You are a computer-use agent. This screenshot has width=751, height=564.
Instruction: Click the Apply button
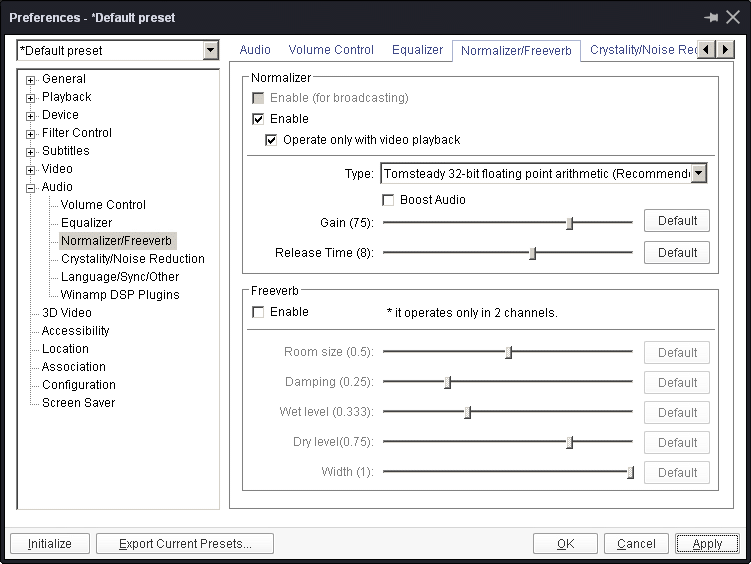click(x=707, y=543)
